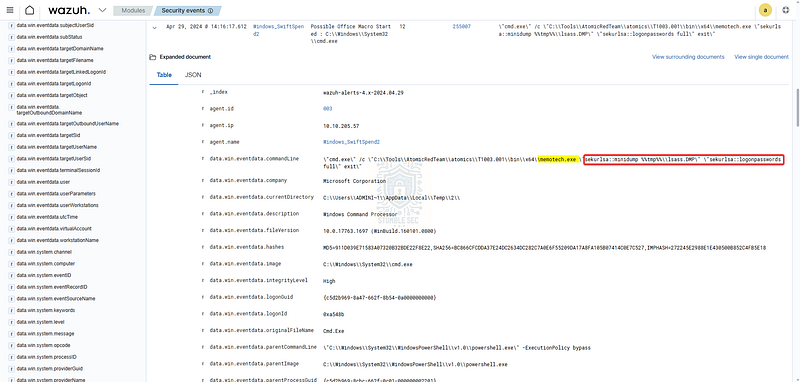Select field data.win.eventdata.userParameters

click(x=56, y=193)
